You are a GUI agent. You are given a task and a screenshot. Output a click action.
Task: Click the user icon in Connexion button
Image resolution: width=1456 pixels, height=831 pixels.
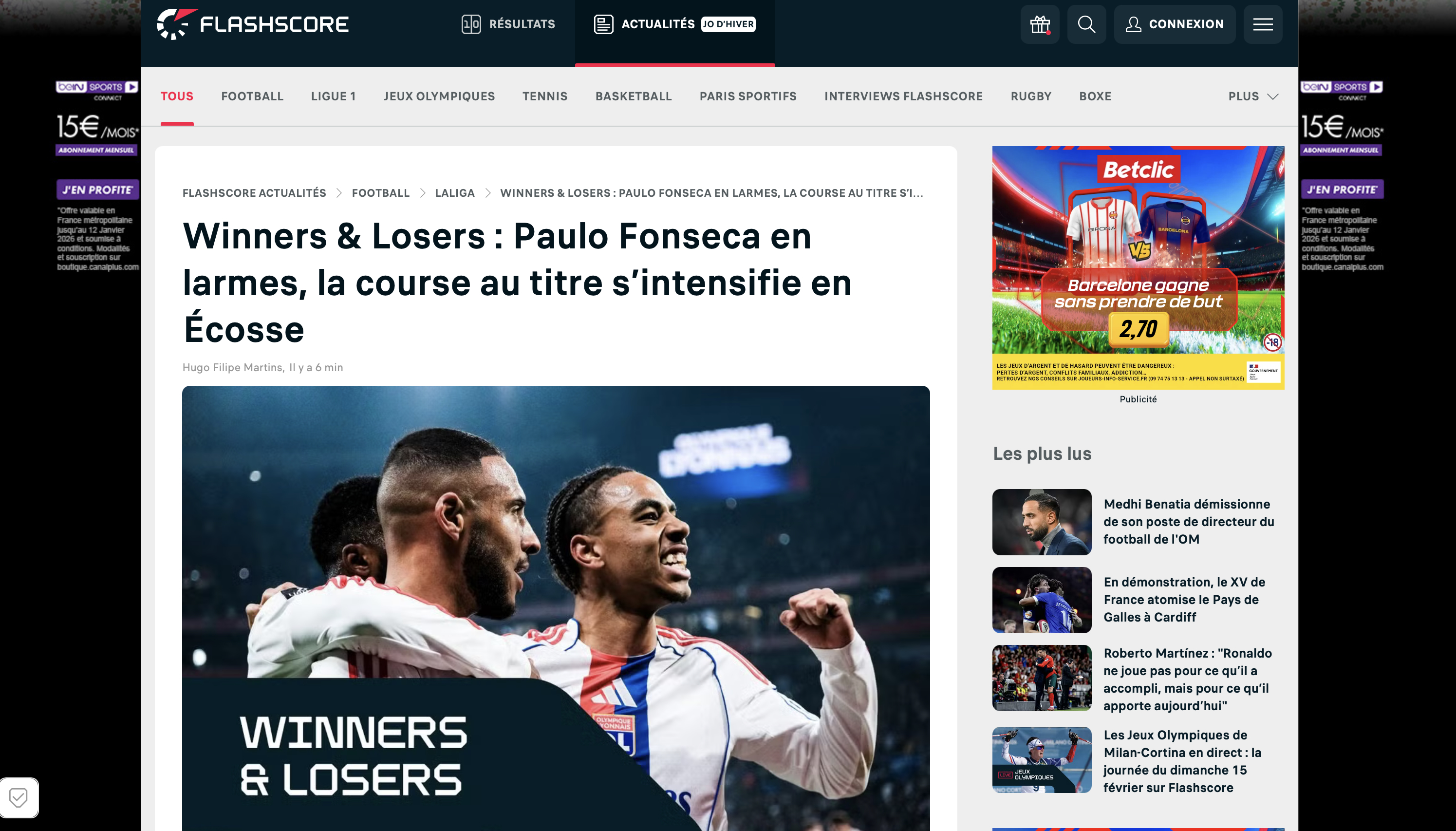pyautogui.click(x=1133, y=24)
